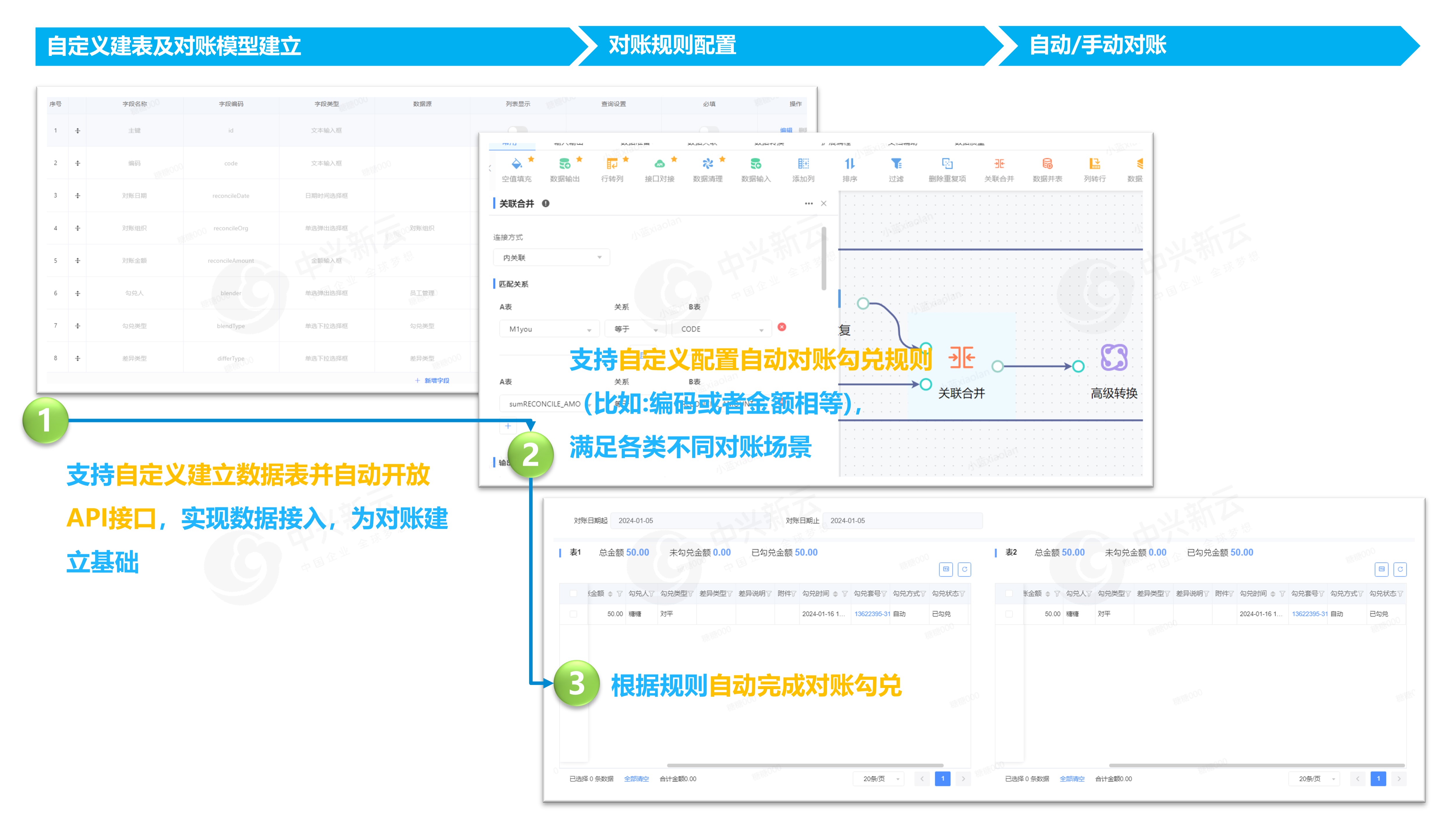
Task: Select the 排序 sort tool icon
Action: click(849, 164)
